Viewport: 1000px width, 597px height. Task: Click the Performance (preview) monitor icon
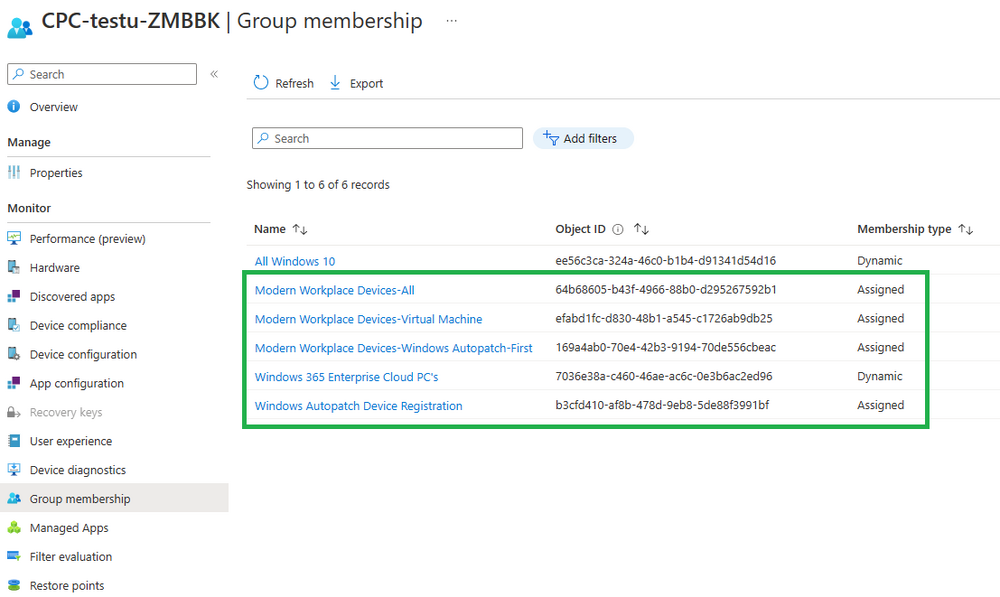(x=13, y=239)
